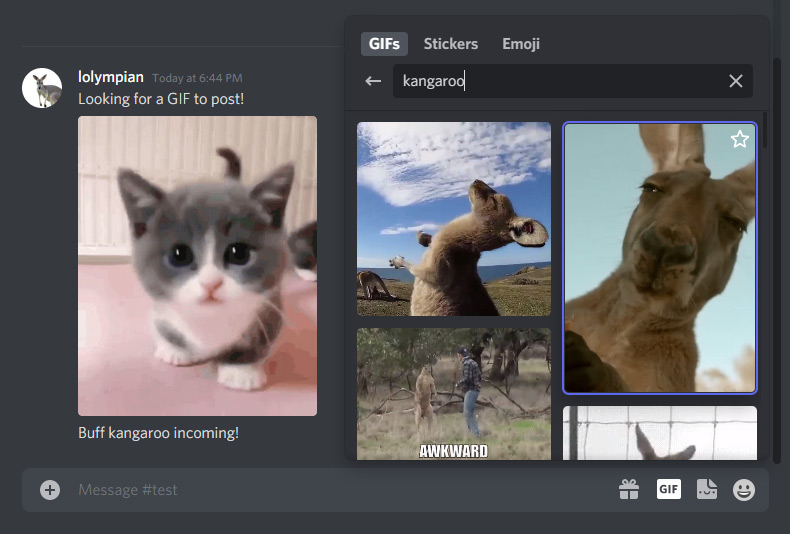The height and width of the screenshot is (534, 790).
Task: Select the flexing kangaroo by the ocean GIF
Action: point(454,219)
